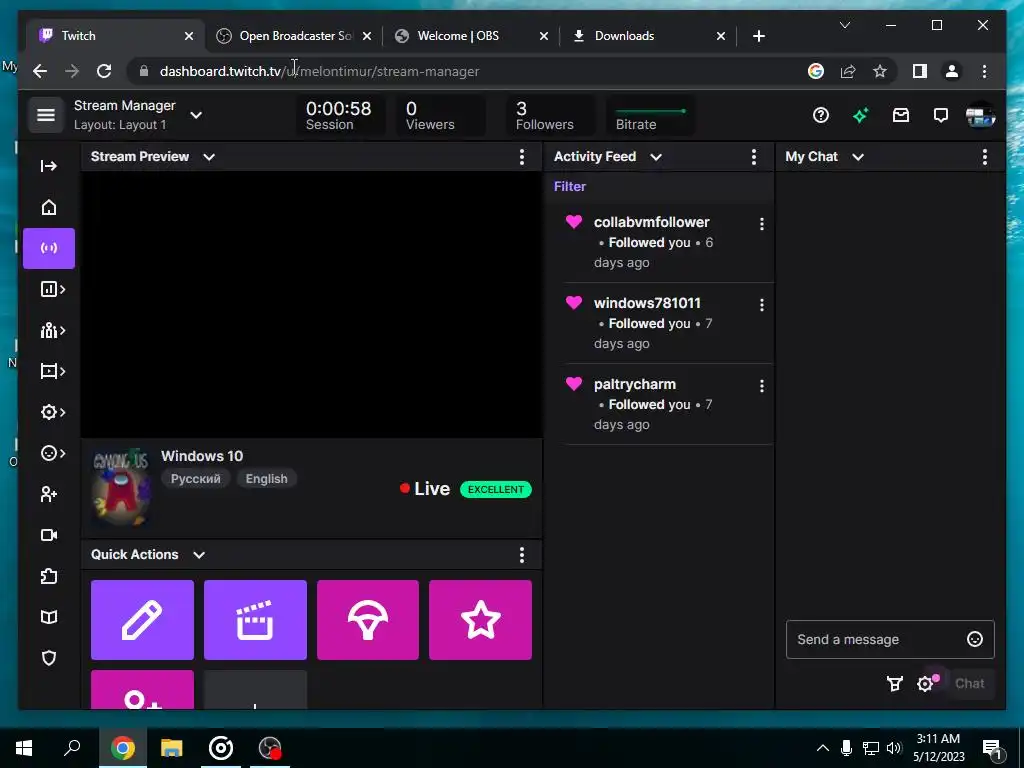Open options for windows781011 follow event
The image size is (1024, 768).
(761, 305)
